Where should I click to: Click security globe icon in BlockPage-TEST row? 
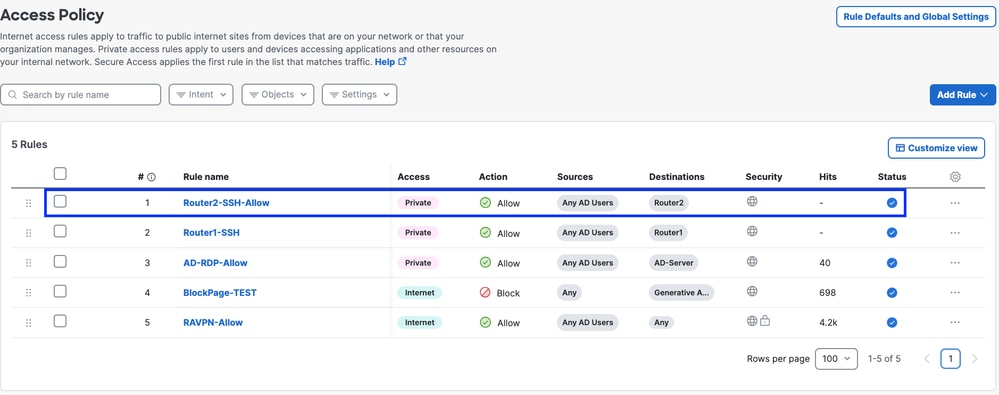click(x=752, y=291)
